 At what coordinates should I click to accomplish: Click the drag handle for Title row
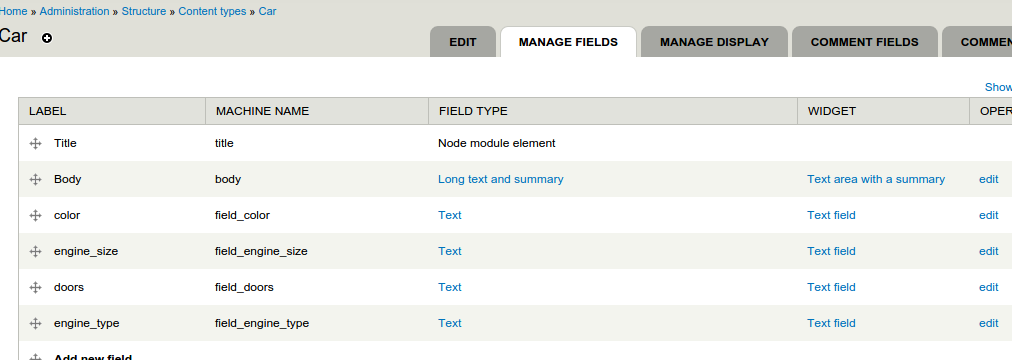(x=35, y=143)
